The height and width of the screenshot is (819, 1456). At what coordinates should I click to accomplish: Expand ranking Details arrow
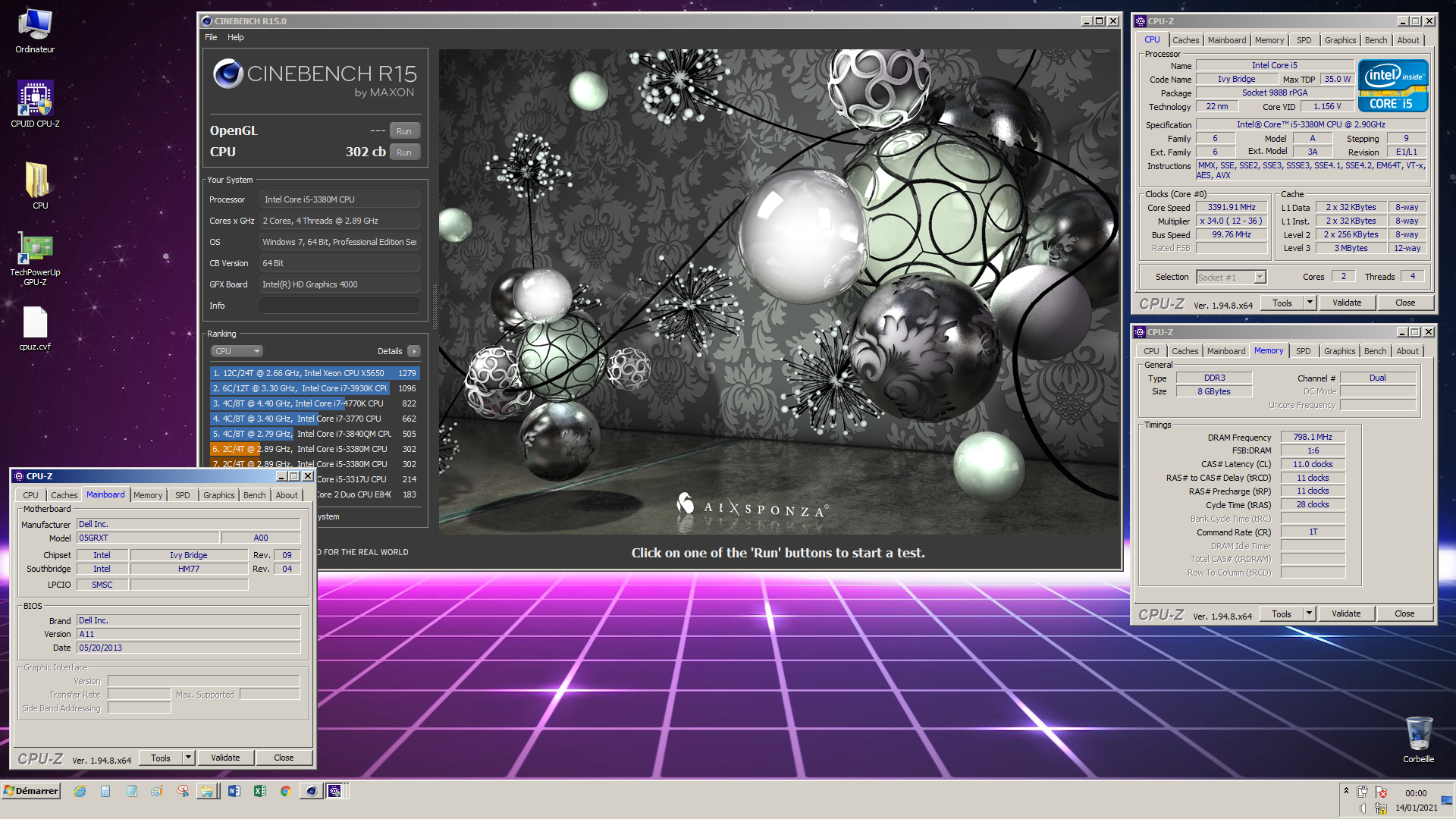(414, 351)
